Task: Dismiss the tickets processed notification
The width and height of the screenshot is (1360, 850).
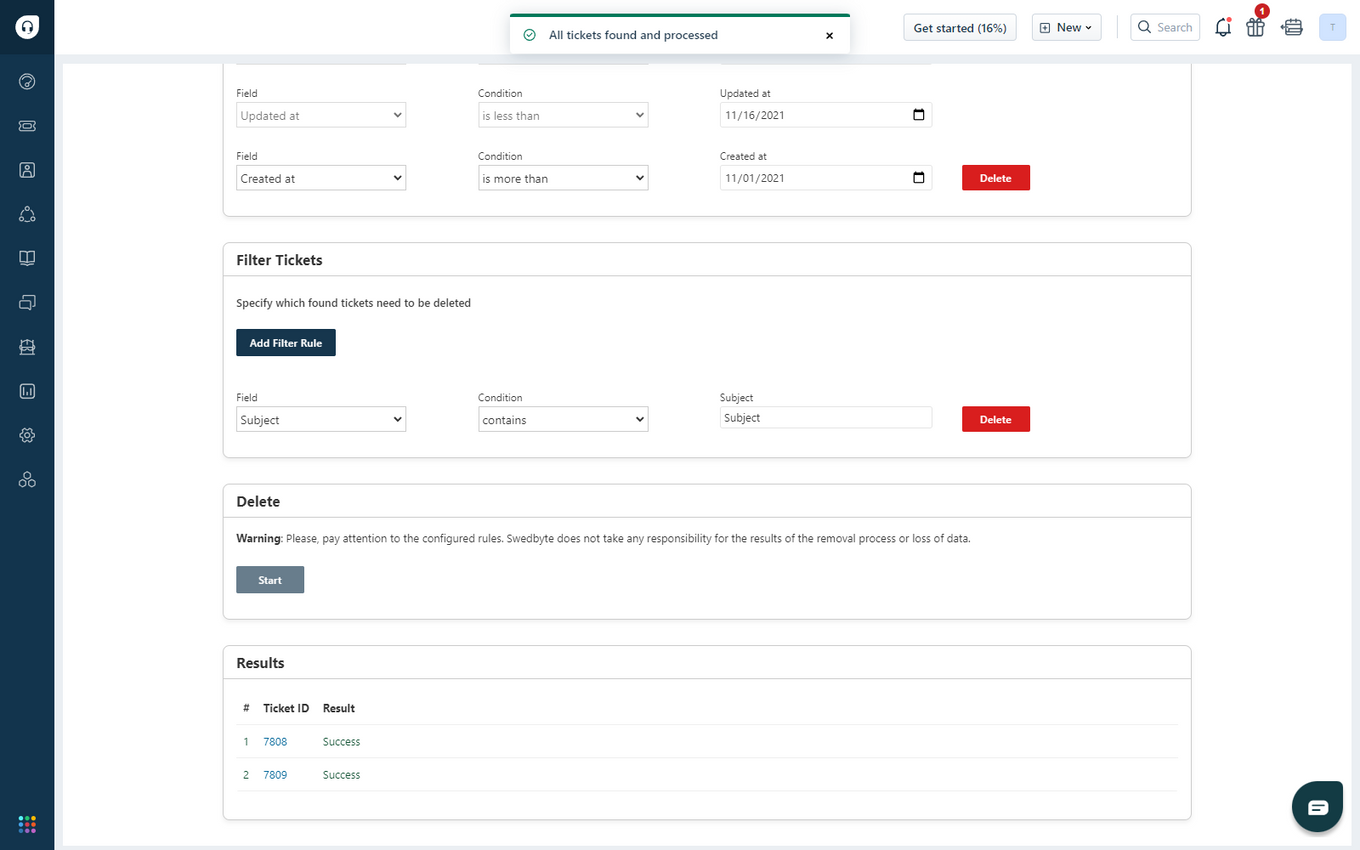Action: pyautogui.click(x=830, y=35)
